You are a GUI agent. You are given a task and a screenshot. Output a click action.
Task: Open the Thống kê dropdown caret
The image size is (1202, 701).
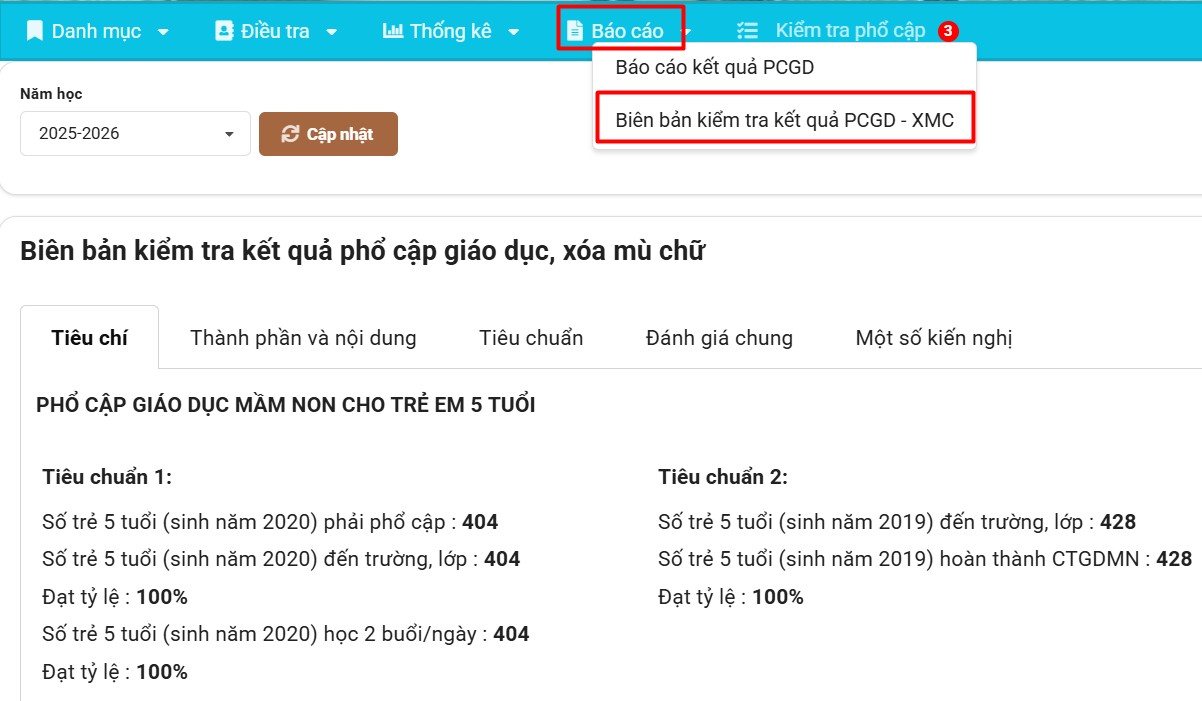[513, 32]
